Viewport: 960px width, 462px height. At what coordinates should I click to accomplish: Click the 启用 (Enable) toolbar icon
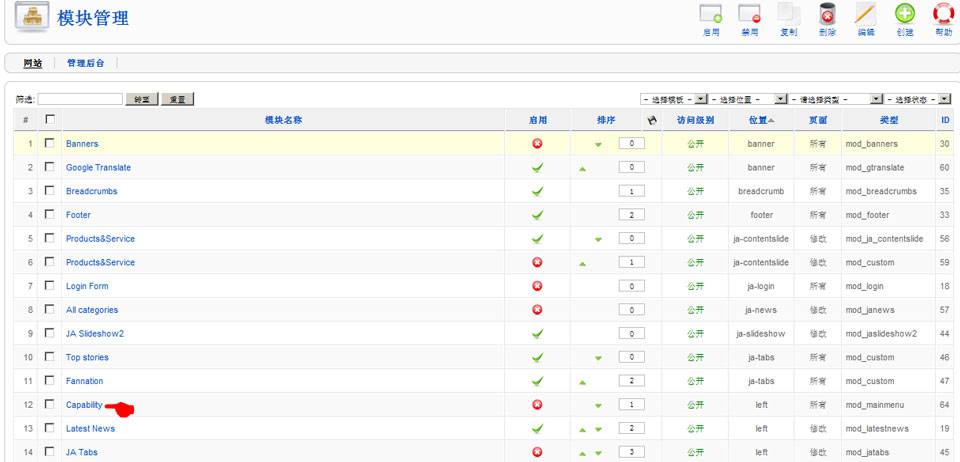point(710,13)
